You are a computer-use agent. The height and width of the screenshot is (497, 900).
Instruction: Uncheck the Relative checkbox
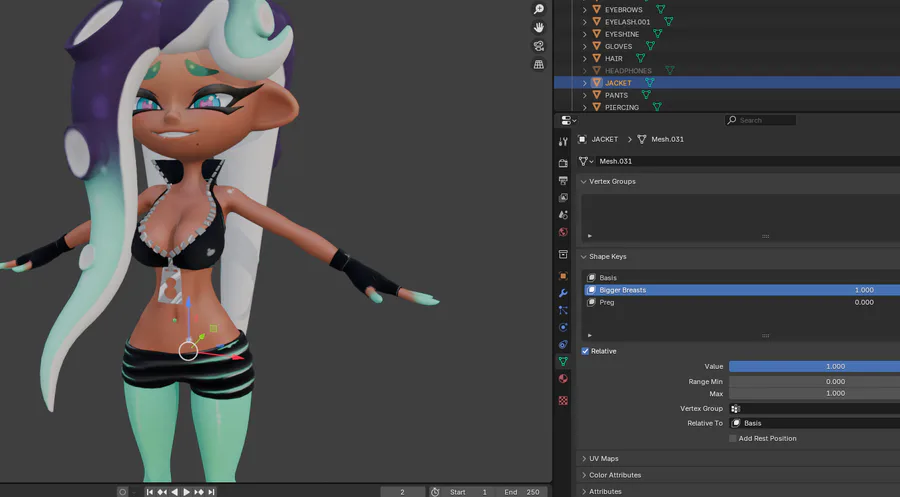(585, 351)
